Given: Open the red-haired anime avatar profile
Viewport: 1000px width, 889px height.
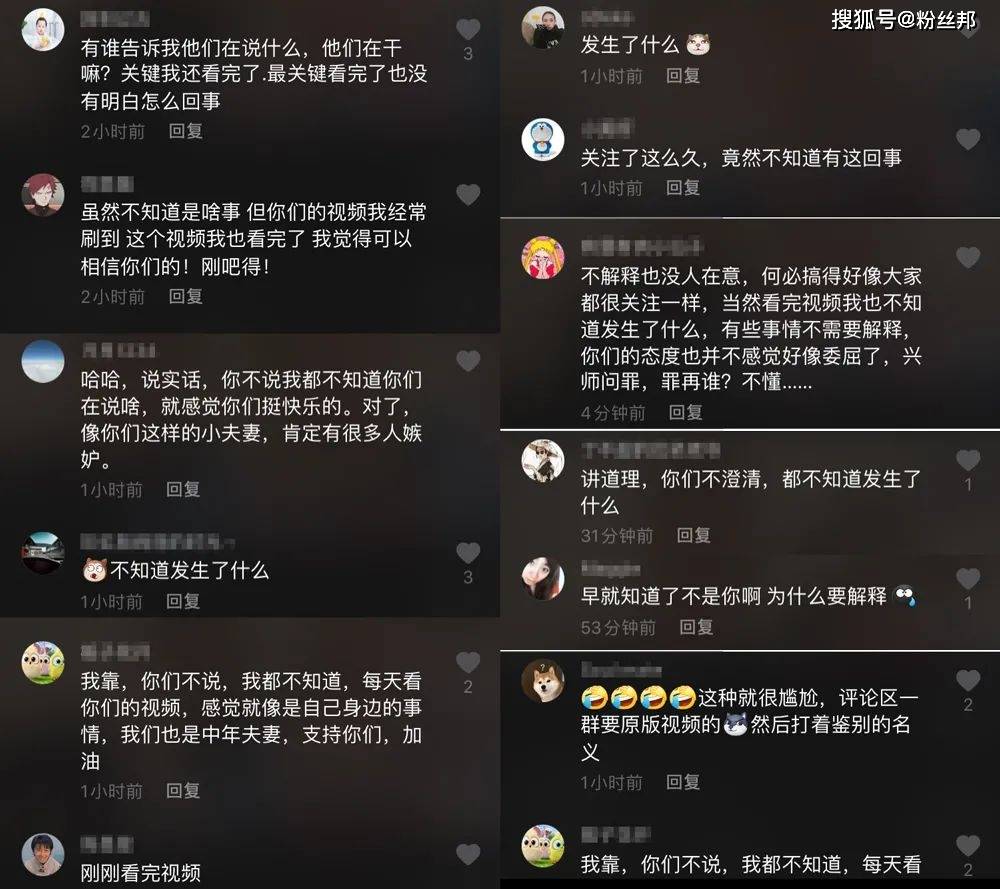Looking at the screenshot, I should 43,195.
